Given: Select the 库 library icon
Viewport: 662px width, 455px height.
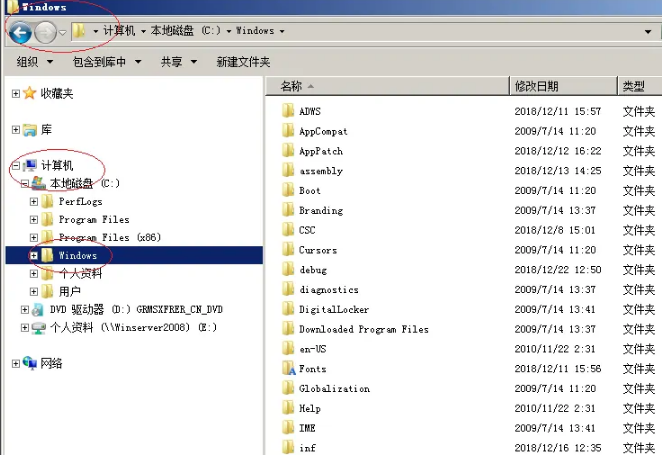Looking at the screenshot, I should [x=30, y=130].
